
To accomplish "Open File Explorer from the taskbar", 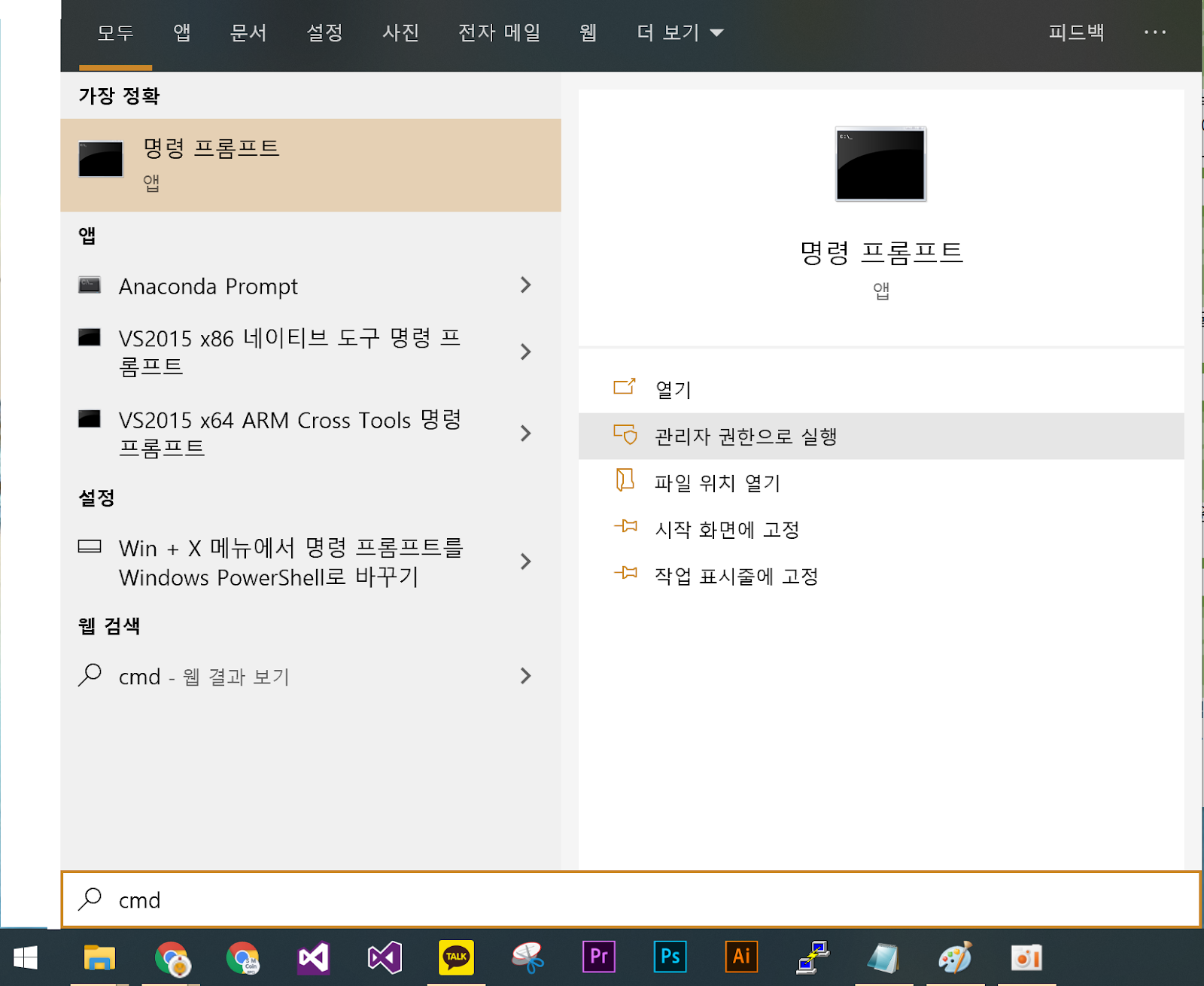I will (99, 957).
